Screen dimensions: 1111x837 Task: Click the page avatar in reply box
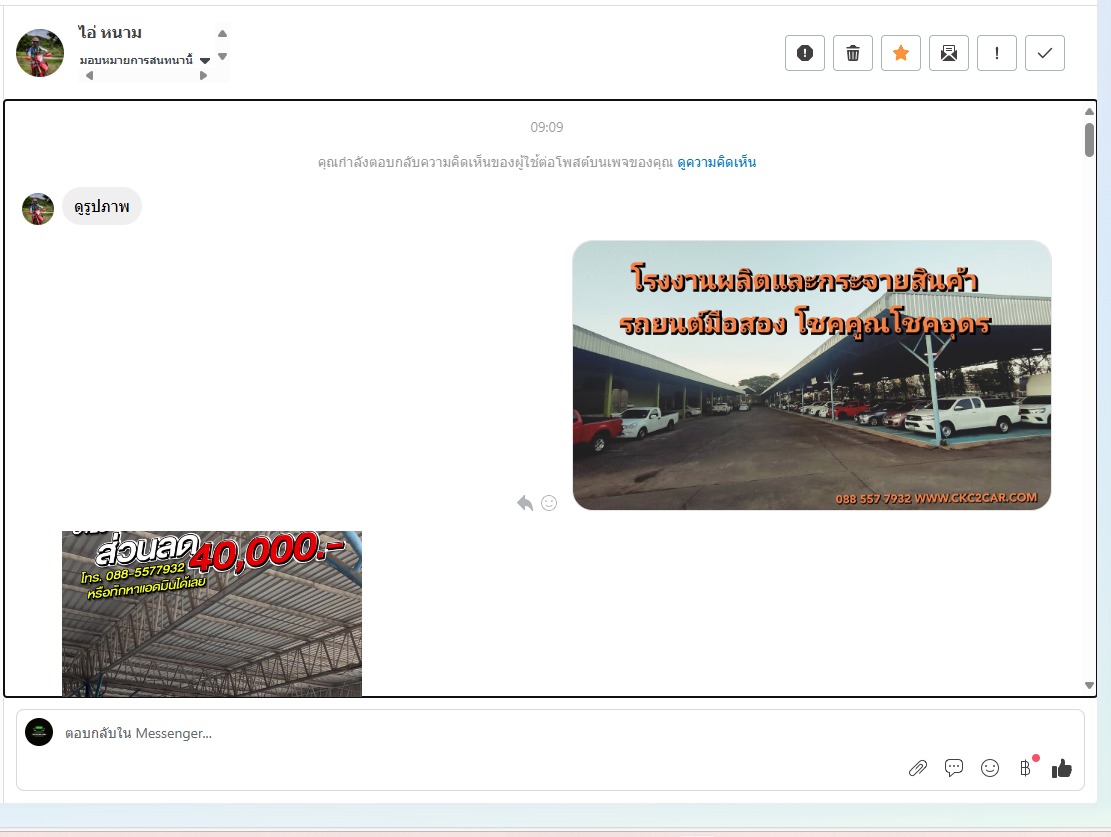pyautogui.click(x=39, y=732)
